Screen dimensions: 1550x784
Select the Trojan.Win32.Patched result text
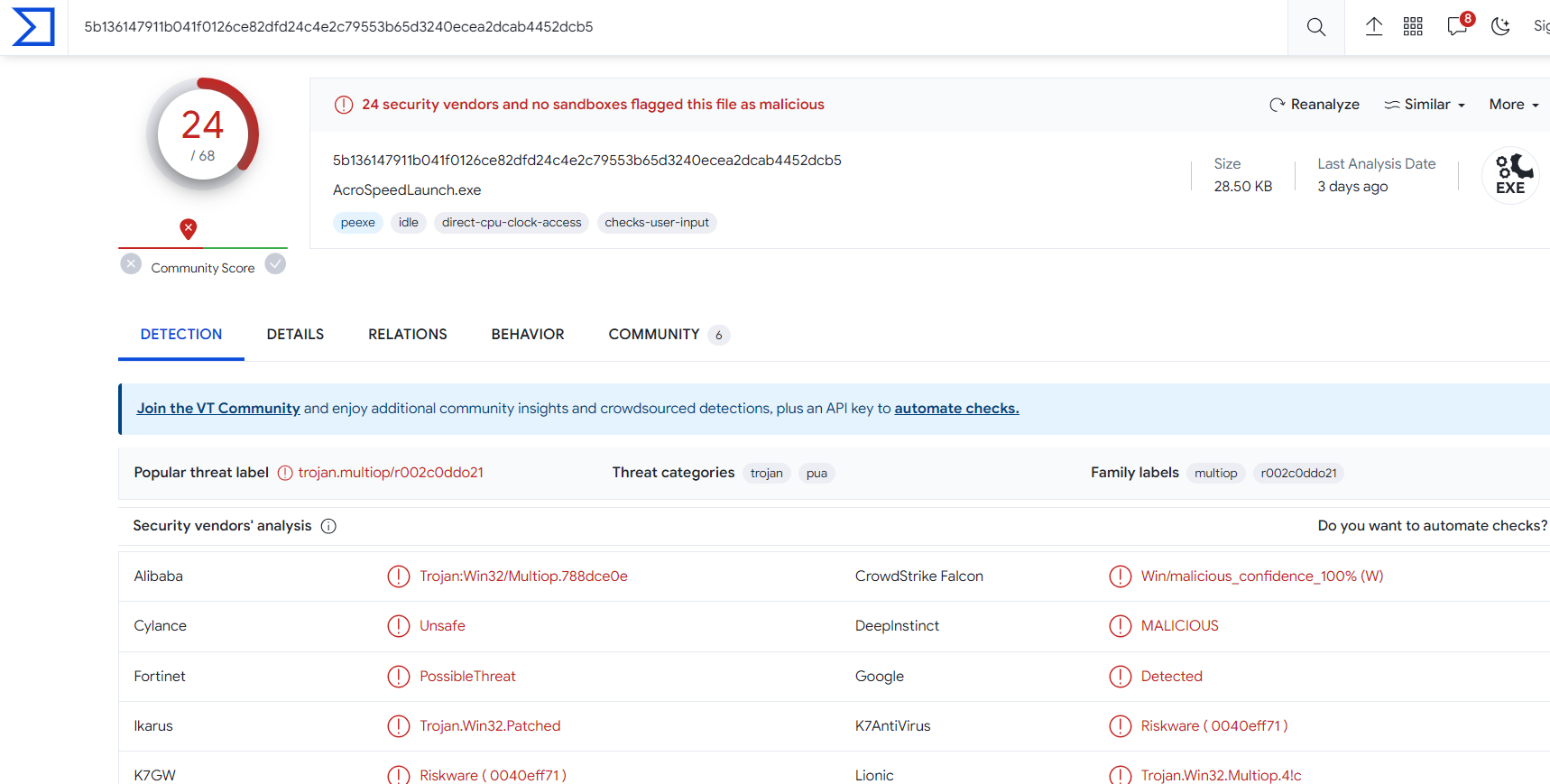pos(490,726)
